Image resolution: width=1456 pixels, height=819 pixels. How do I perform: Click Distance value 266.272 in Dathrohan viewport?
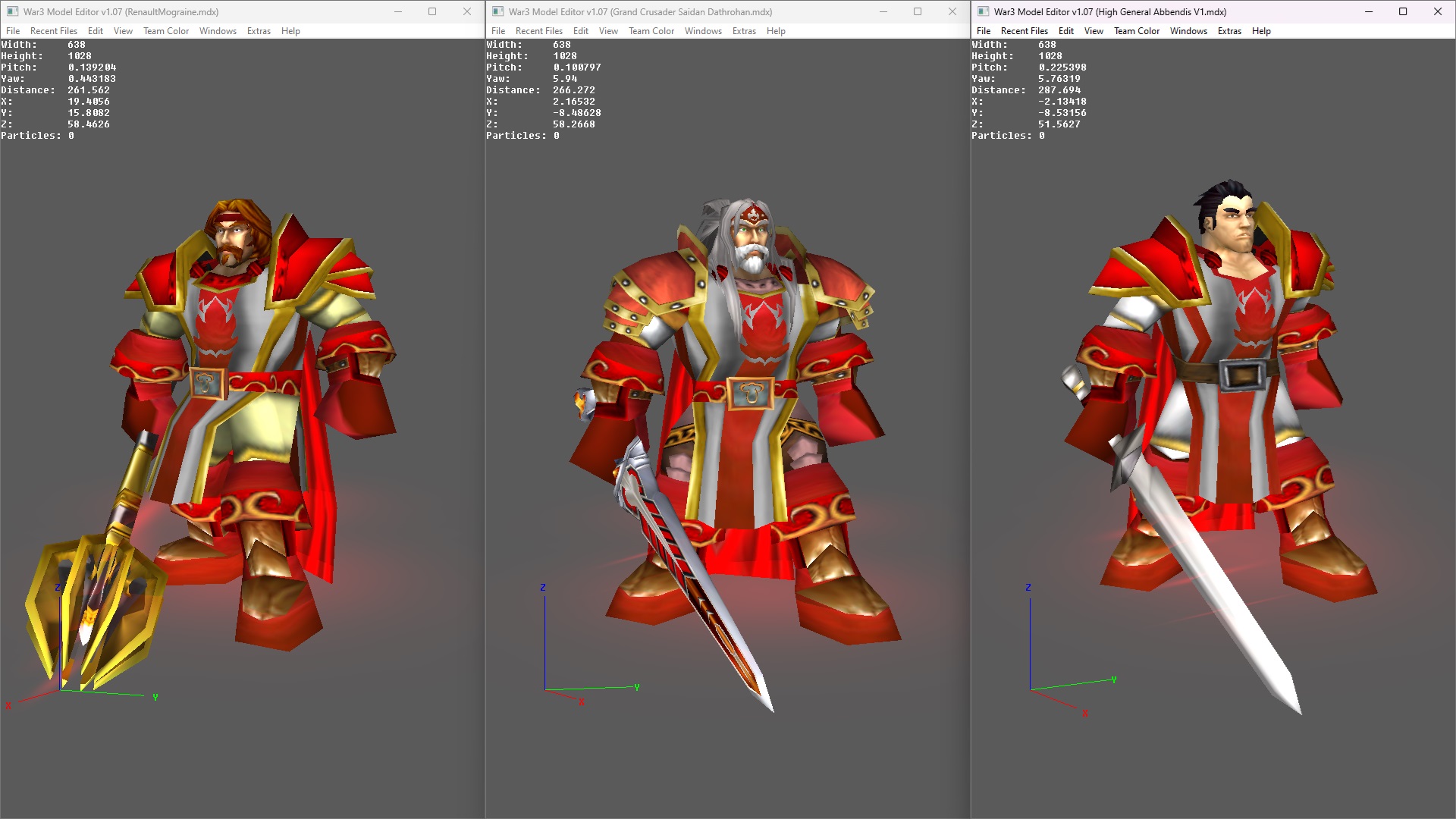(x=574, y=90)
